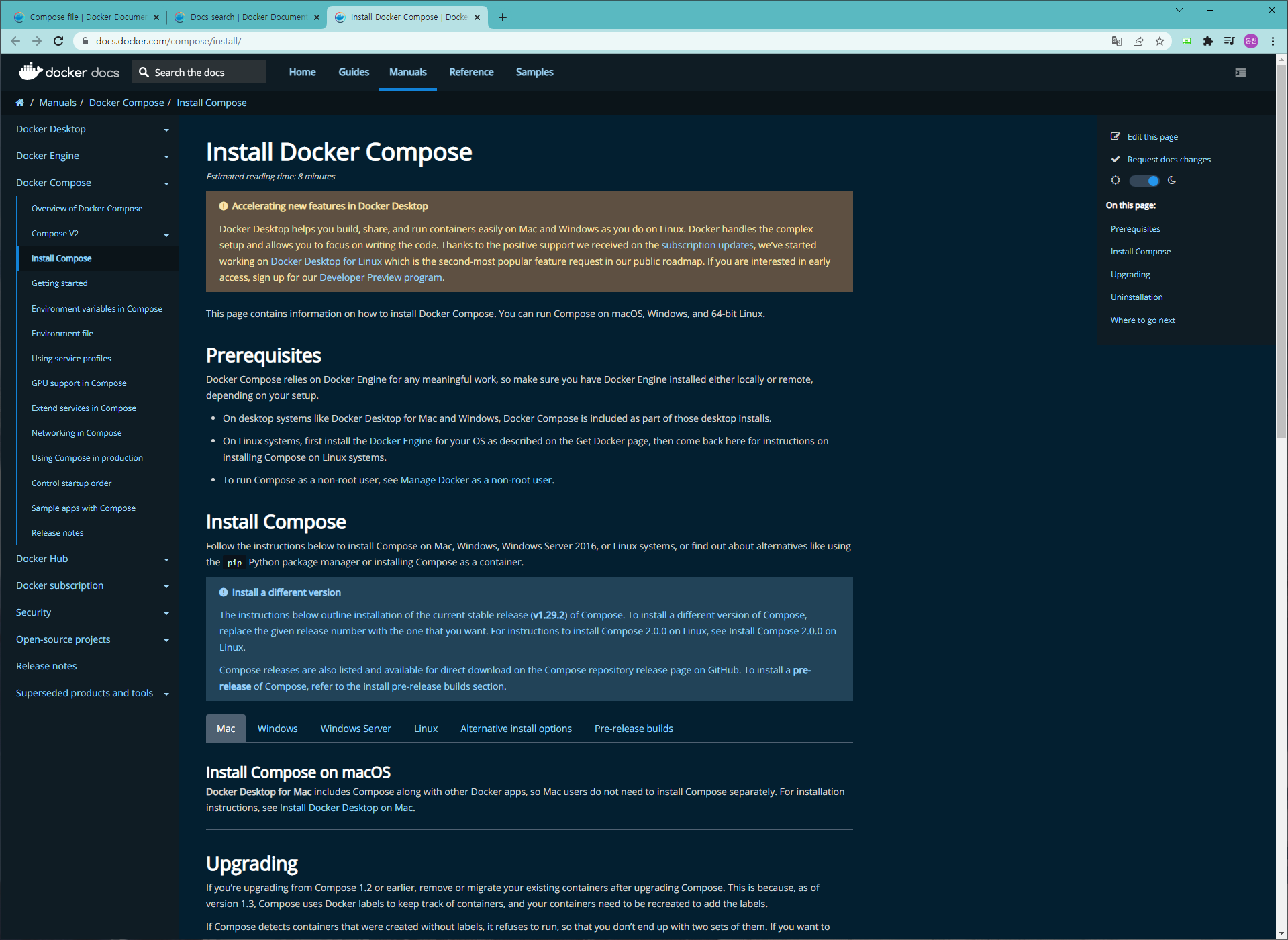The width and height of the screenshot is (1288, 940).
Task: Switch to the Linux install tab
Action: tap(426, 728)
